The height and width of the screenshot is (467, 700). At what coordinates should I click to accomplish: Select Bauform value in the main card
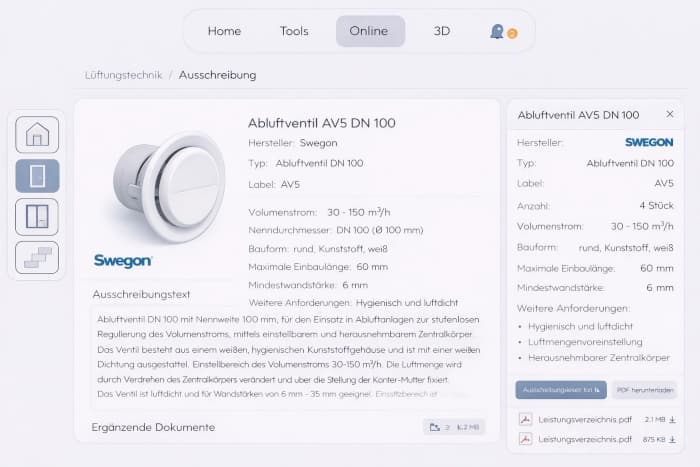pos(340,249)
